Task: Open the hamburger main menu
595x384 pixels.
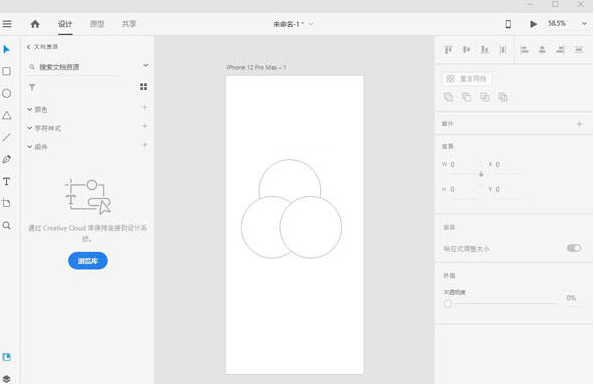Action: [x=7, y=24]
